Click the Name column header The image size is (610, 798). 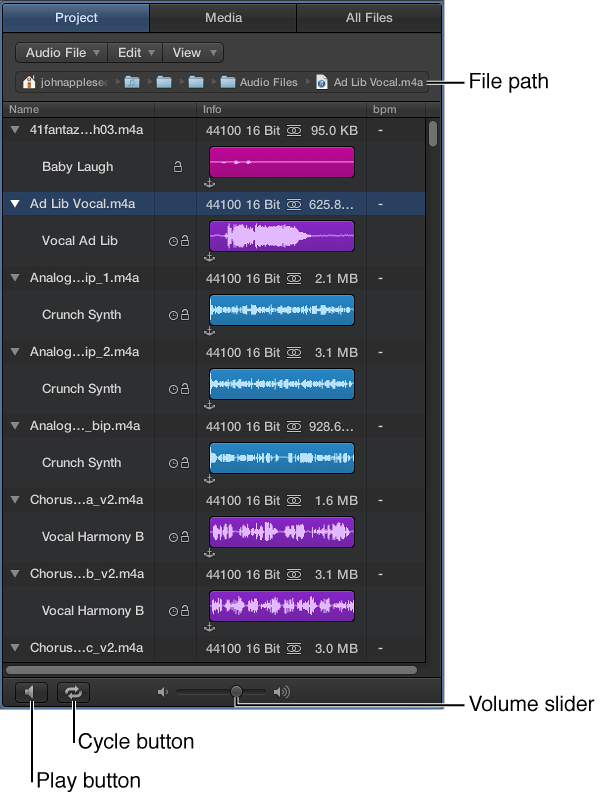(78, 109)
